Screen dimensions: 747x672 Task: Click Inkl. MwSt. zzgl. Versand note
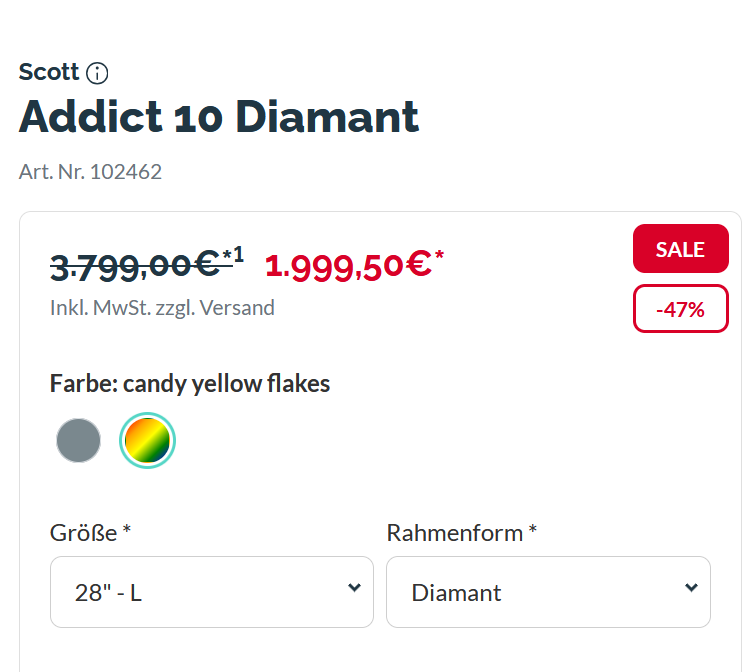162,308
